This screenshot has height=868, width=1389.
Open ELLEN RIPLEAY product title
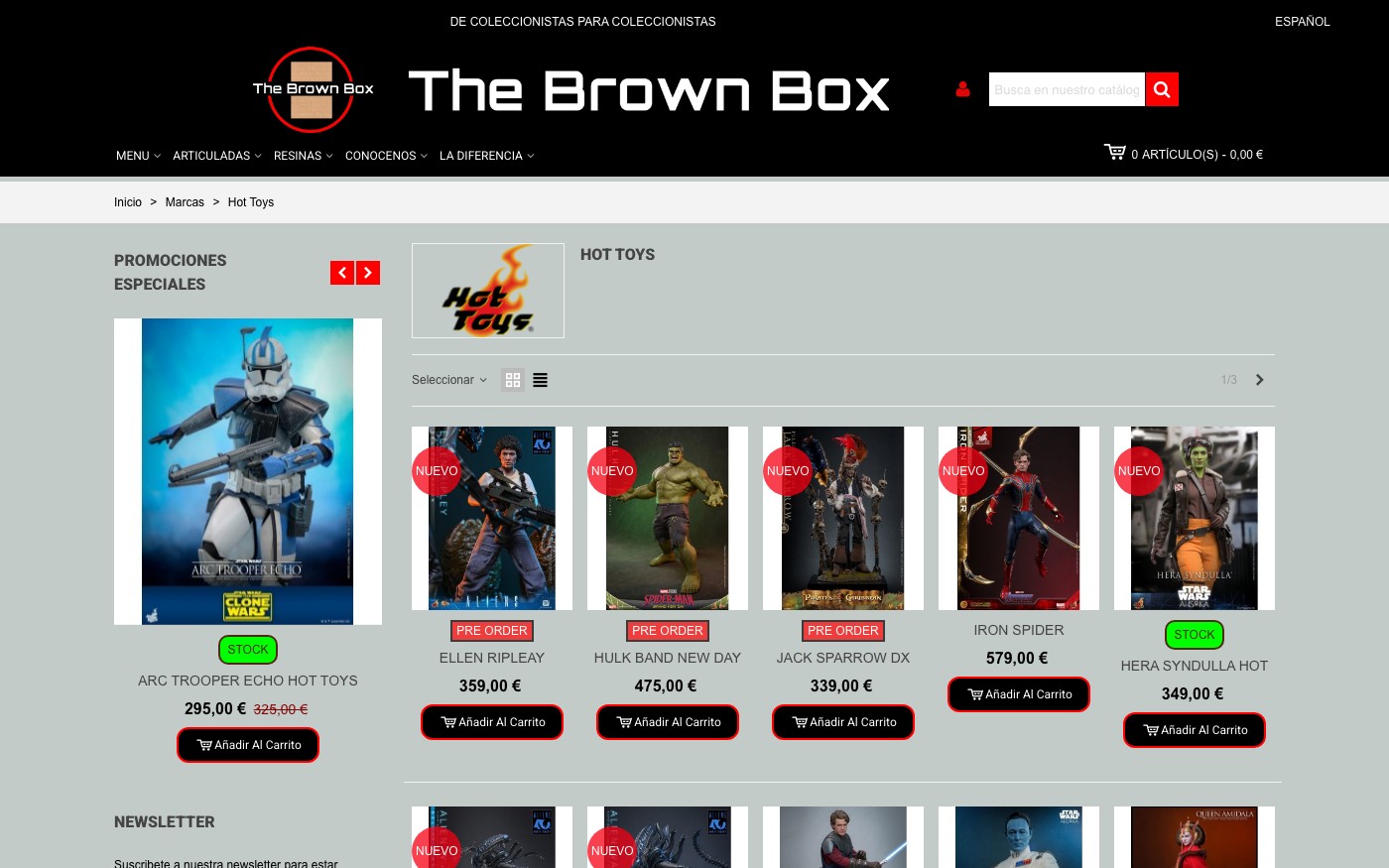492,658
